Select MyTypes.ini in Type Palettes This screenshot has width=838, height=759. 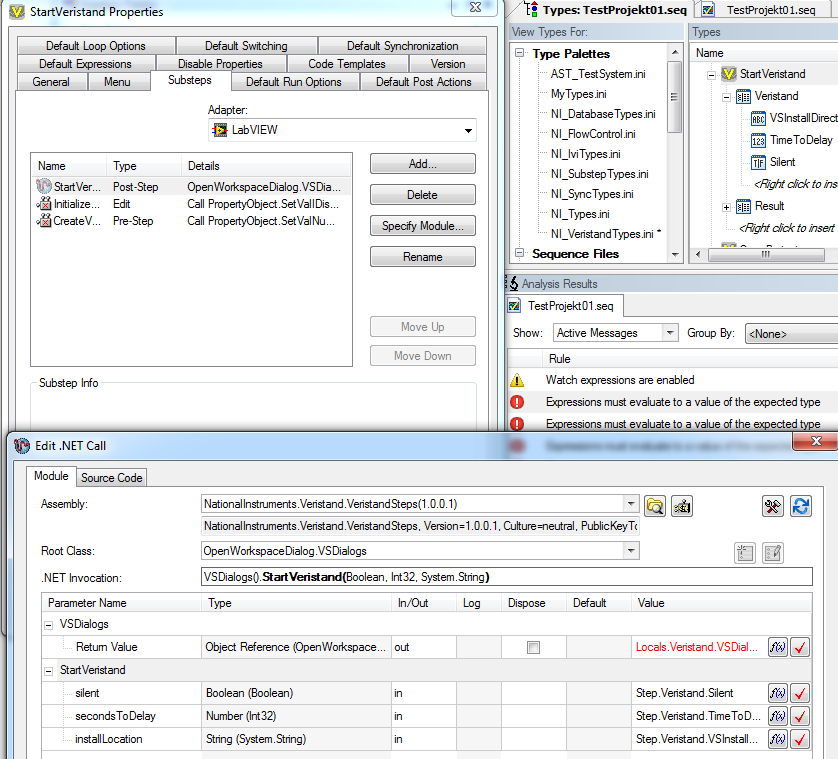[578, 94]
